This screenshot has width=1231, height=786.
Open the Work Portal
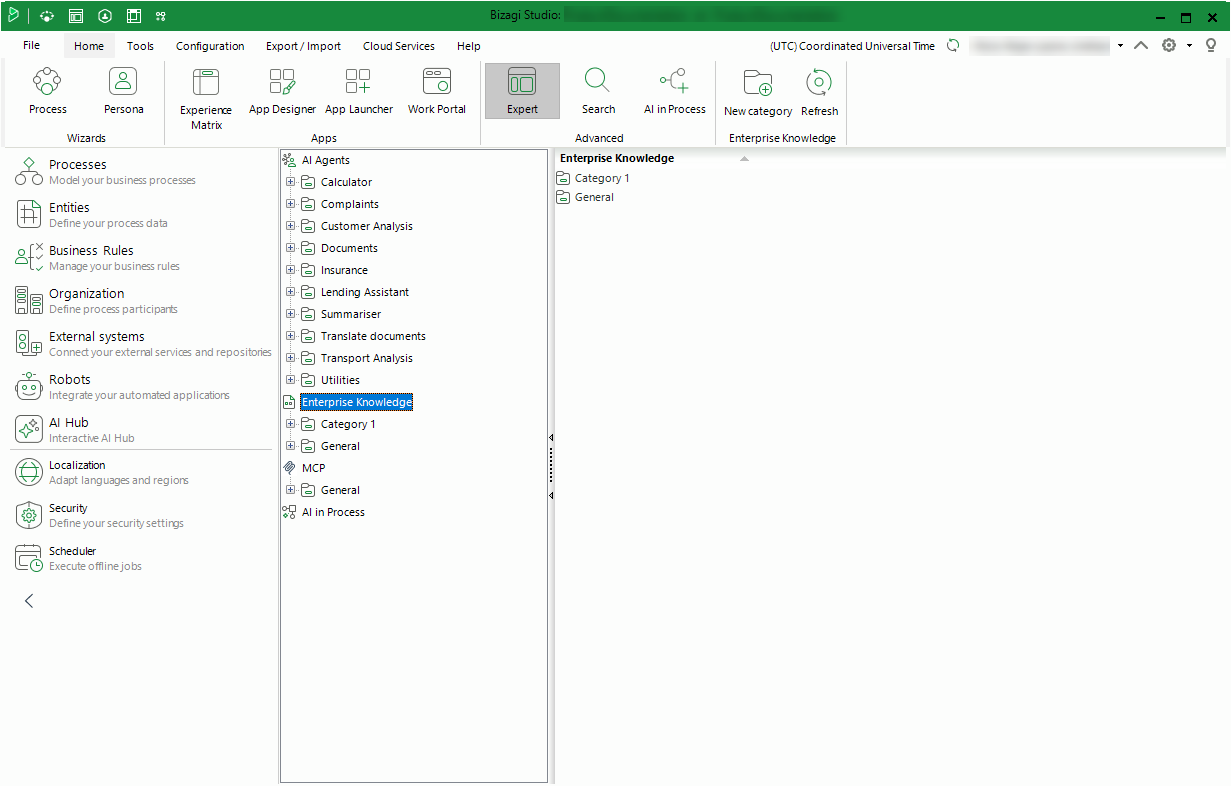click(x=437, y=91)
